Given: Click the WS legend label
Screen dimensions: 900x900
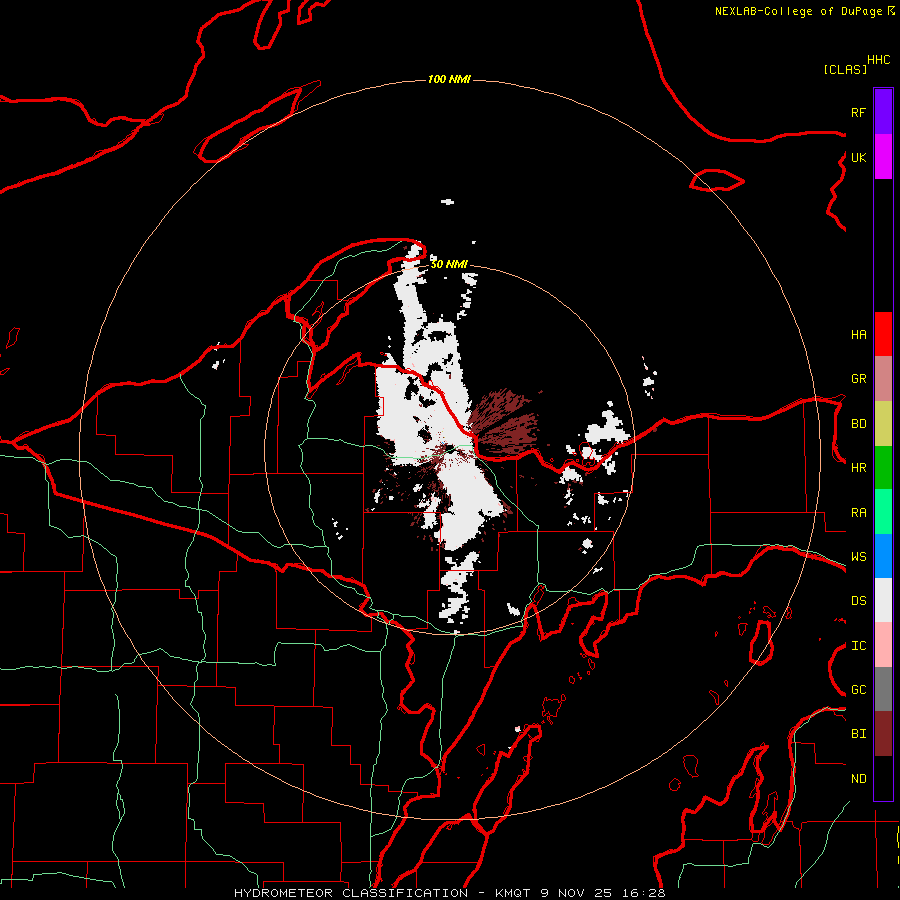Looking at the screenshot, I should (859, 557).
